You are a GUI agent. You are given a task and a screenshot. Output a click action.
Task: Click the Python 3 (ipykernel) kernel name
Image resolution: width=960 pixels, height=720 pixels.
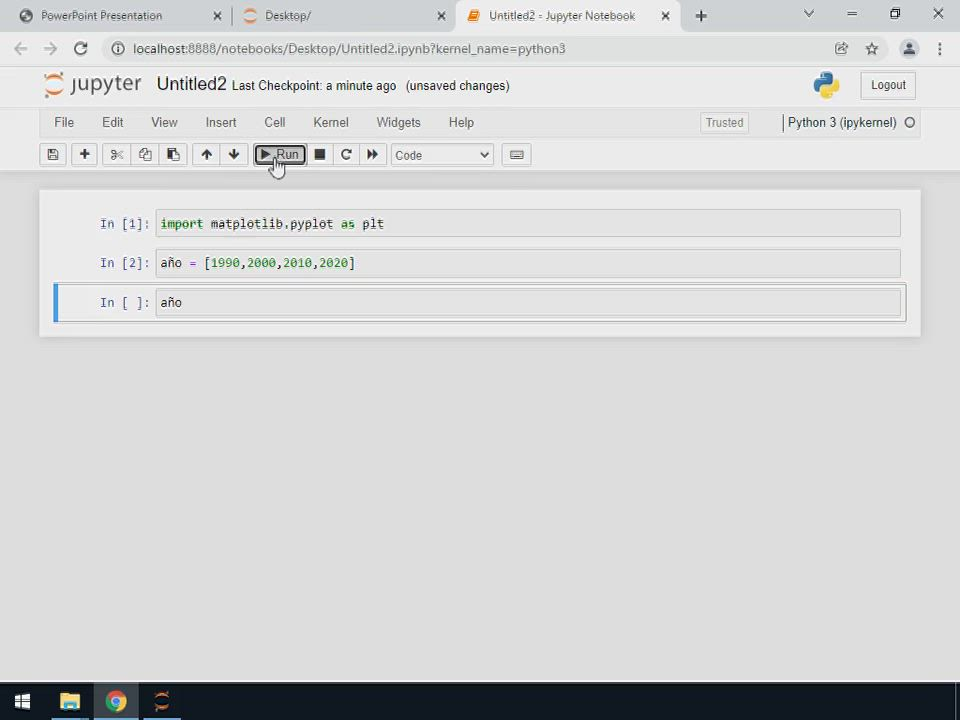[x=842, y=122]
